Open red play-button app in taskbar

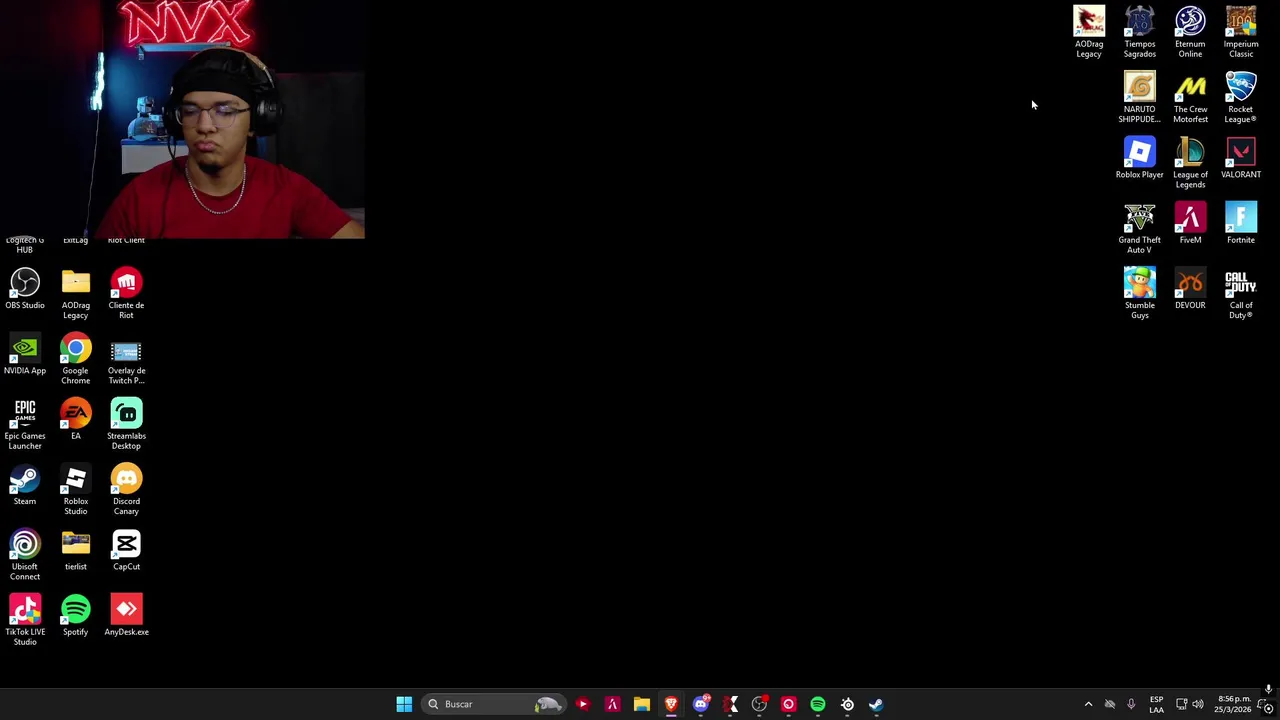[583, 704]
